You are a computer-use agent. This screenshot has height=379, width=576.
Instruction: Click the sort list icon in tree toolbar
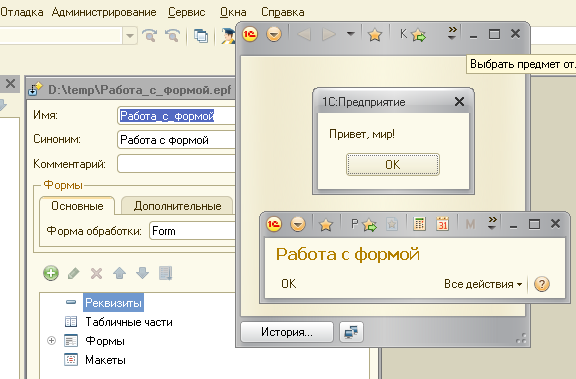click(165, 273)
